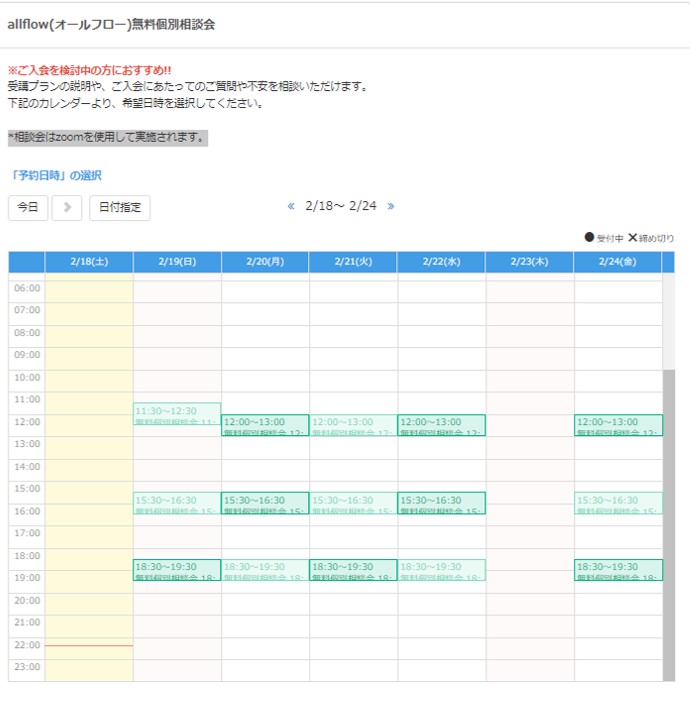Select 2/22 18:30~19:30 consultation slot
This screenshot has width=690, height=701.
pyautogui.click(x=441, y=570)
